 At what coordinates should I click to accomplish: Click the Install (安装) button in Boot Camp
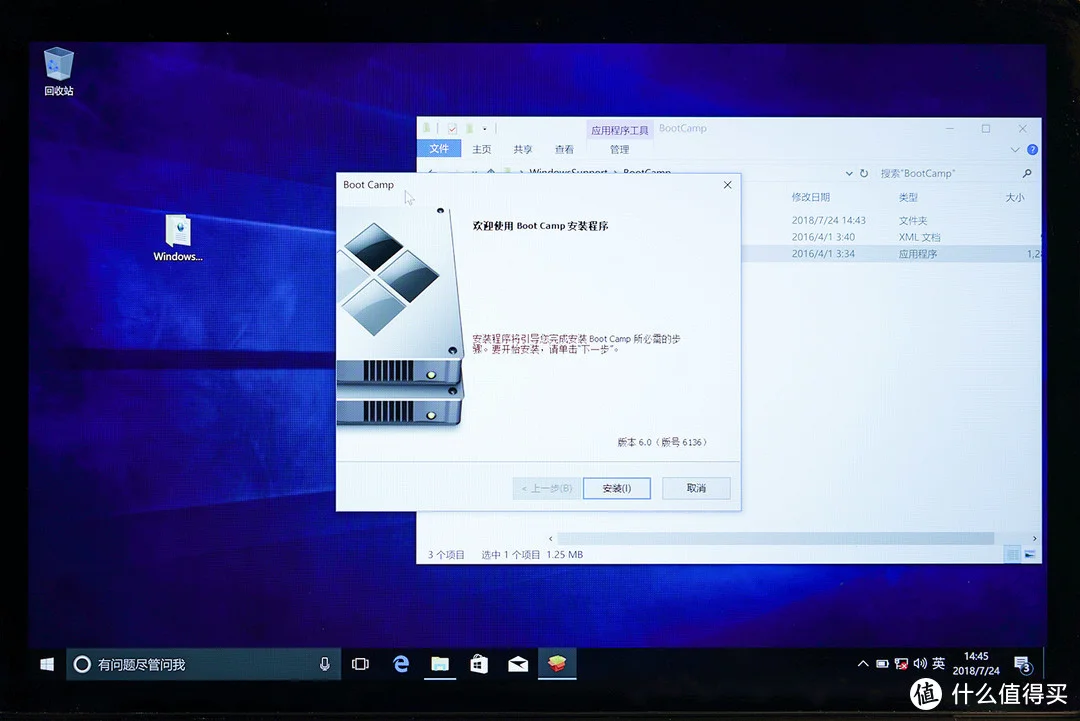coord(616,488)
